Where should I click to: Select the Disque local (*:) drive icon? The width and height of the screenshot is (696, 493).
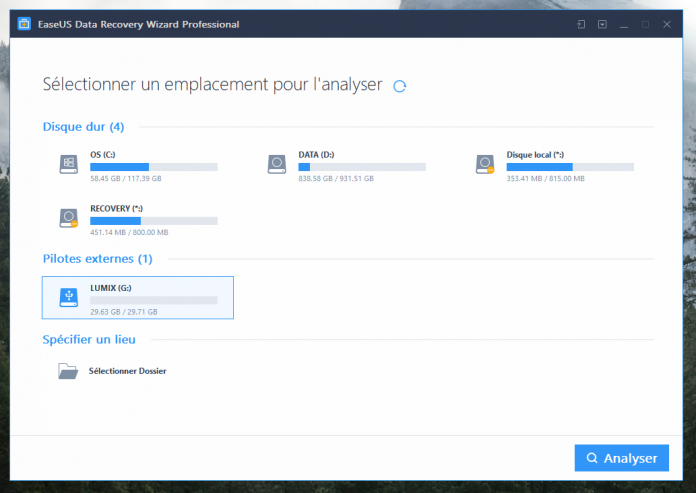pyautogui.click(x=485, y=164)
